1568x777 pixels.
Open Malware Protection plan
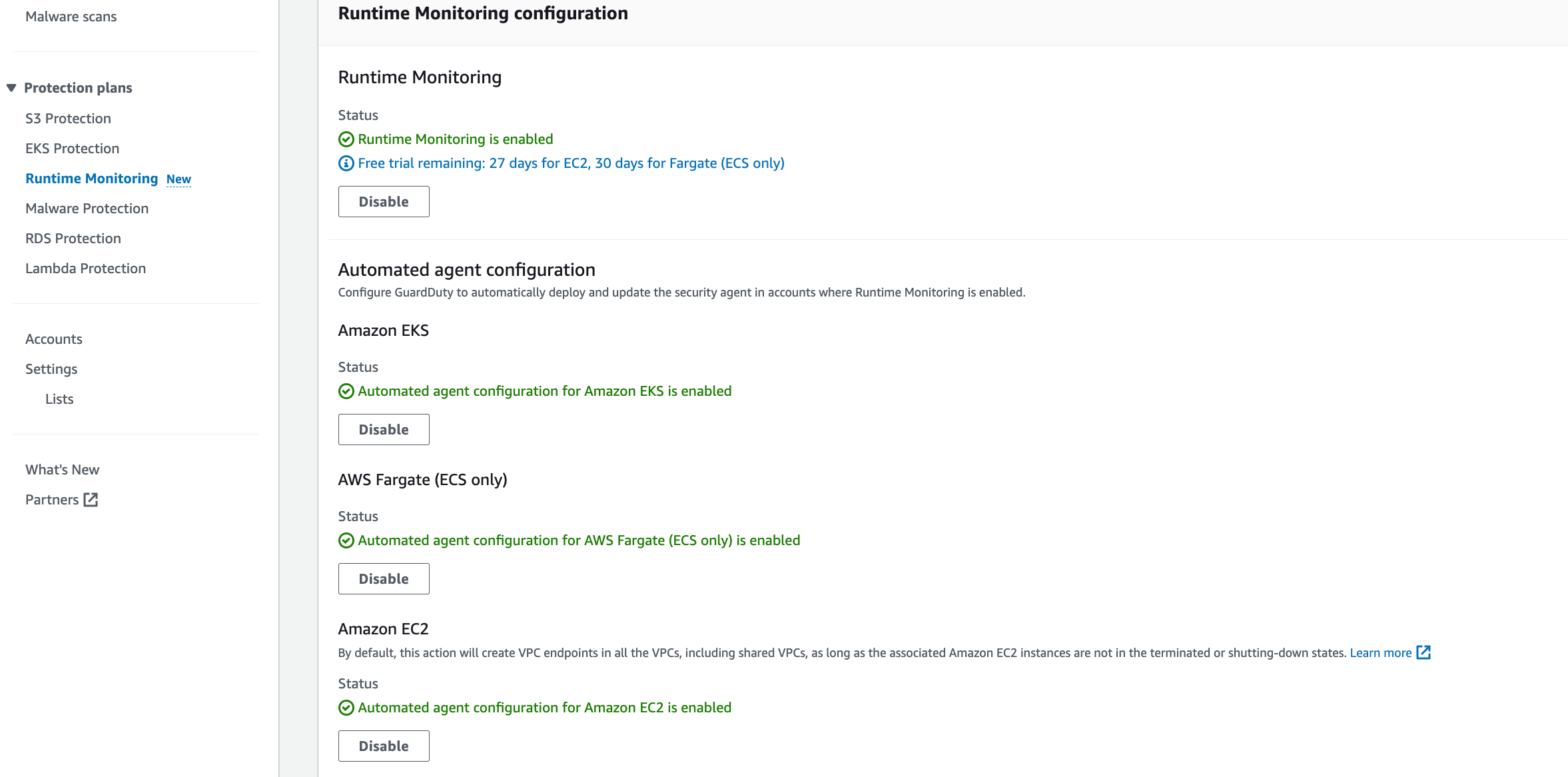[x=87, y=209]
